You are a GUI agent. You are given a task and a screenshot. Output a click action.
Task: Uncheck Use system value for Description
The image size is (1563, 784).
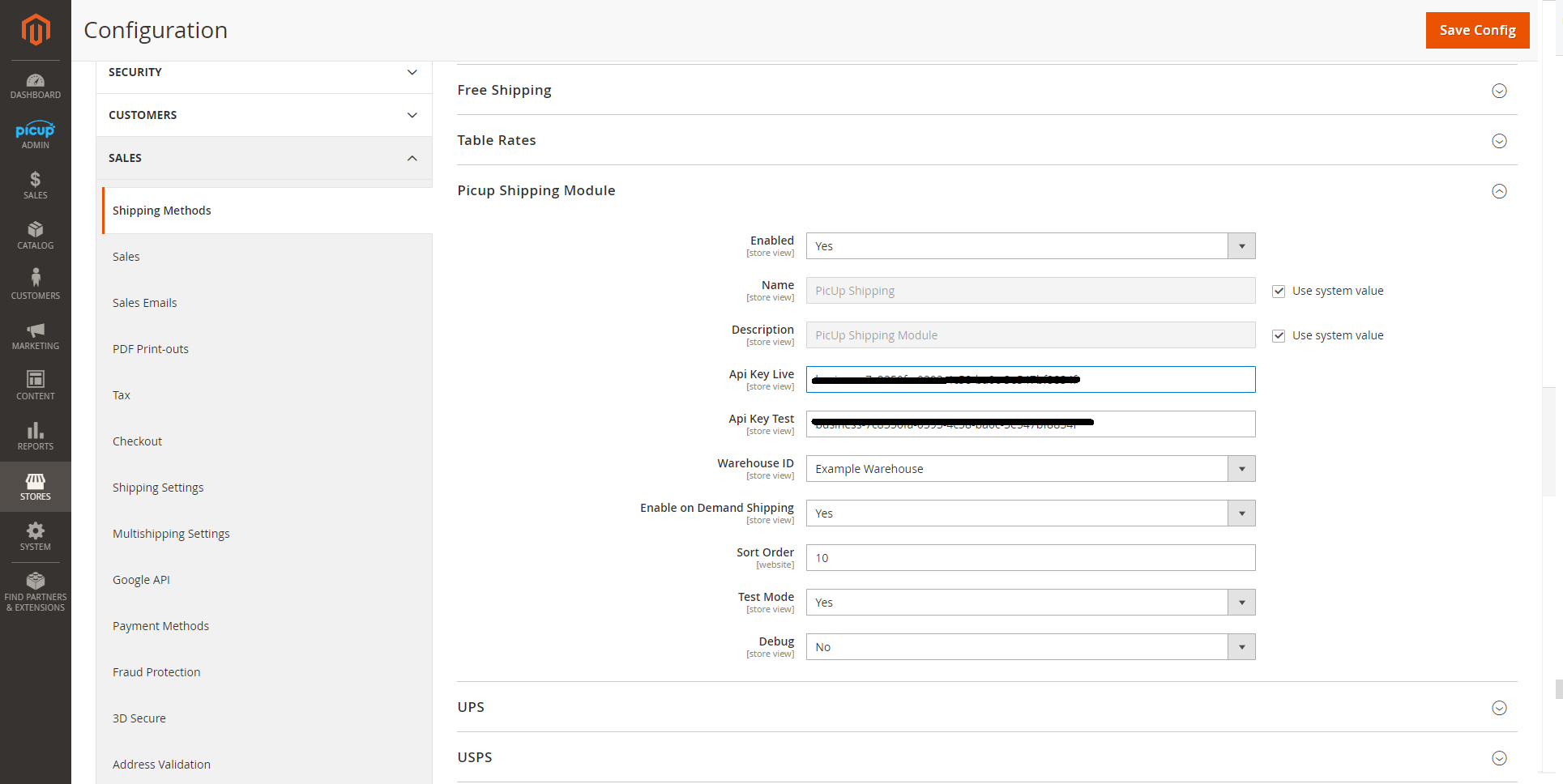pos(1279,335)
